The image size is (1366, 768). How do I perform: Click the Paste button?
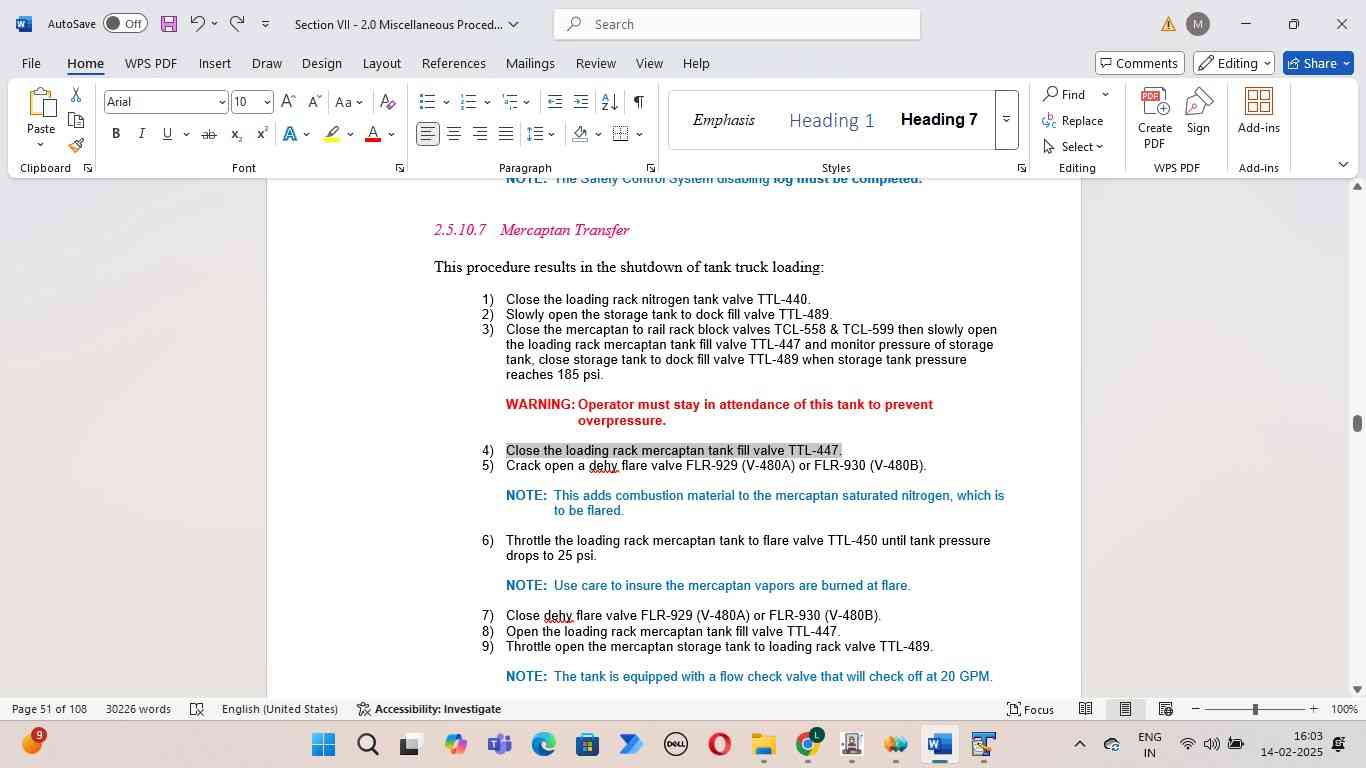point(41,118)
